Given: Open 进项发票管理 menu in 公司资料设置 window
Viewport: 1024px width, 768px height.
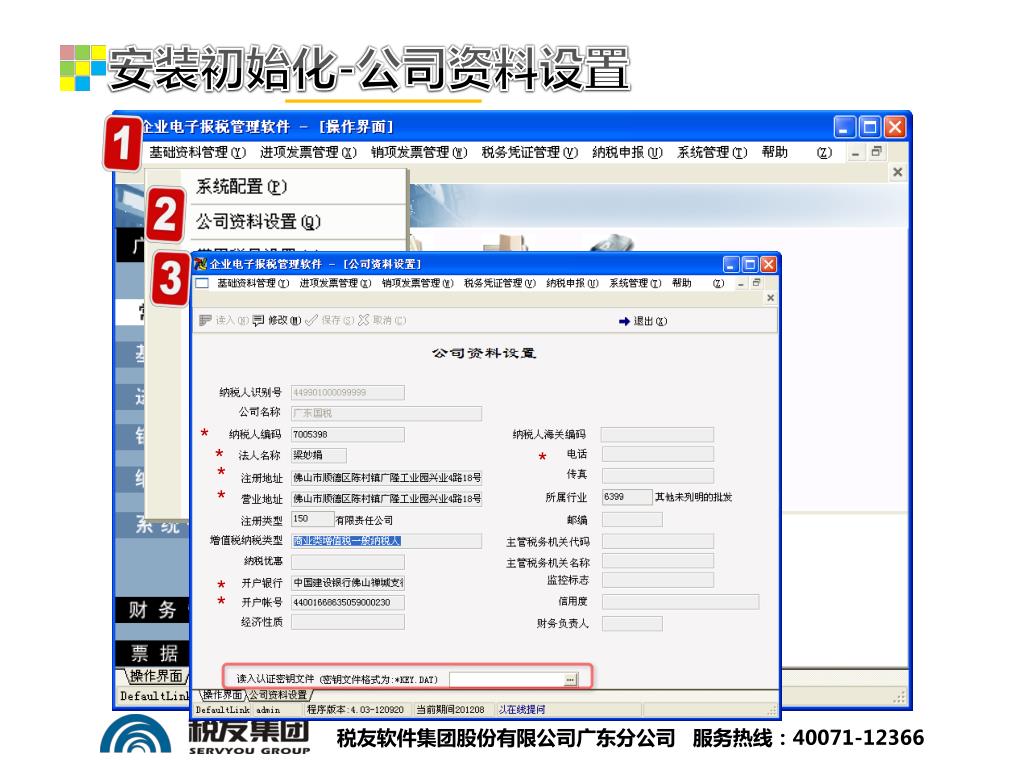Looking at the screenshot, I should (335, 283).
